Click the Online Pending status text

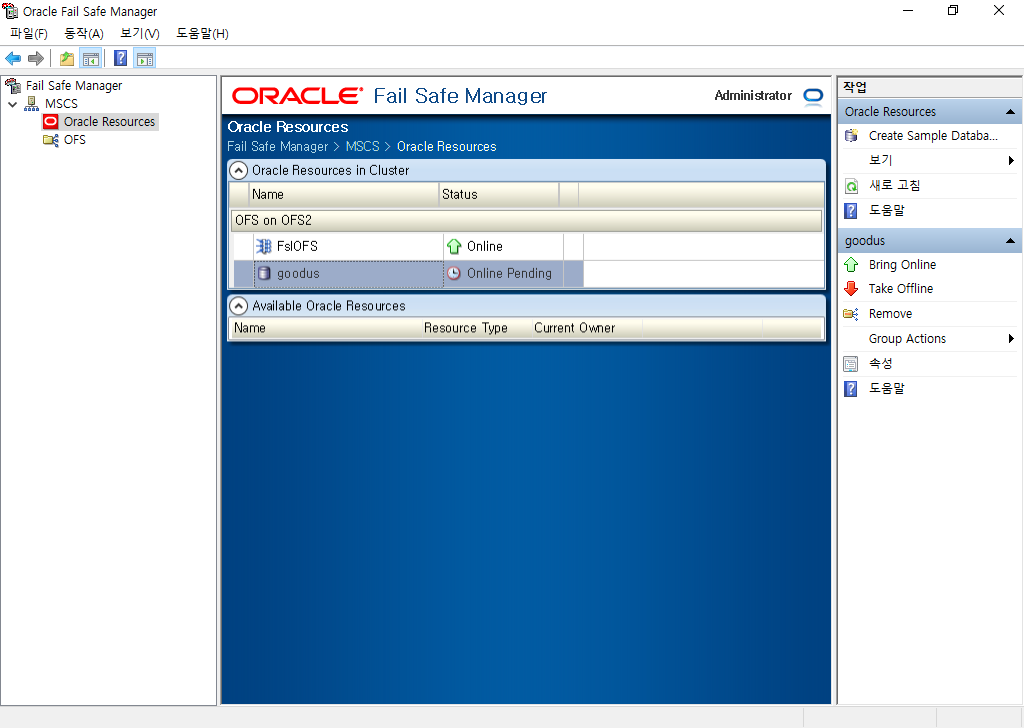pos(509,273)
